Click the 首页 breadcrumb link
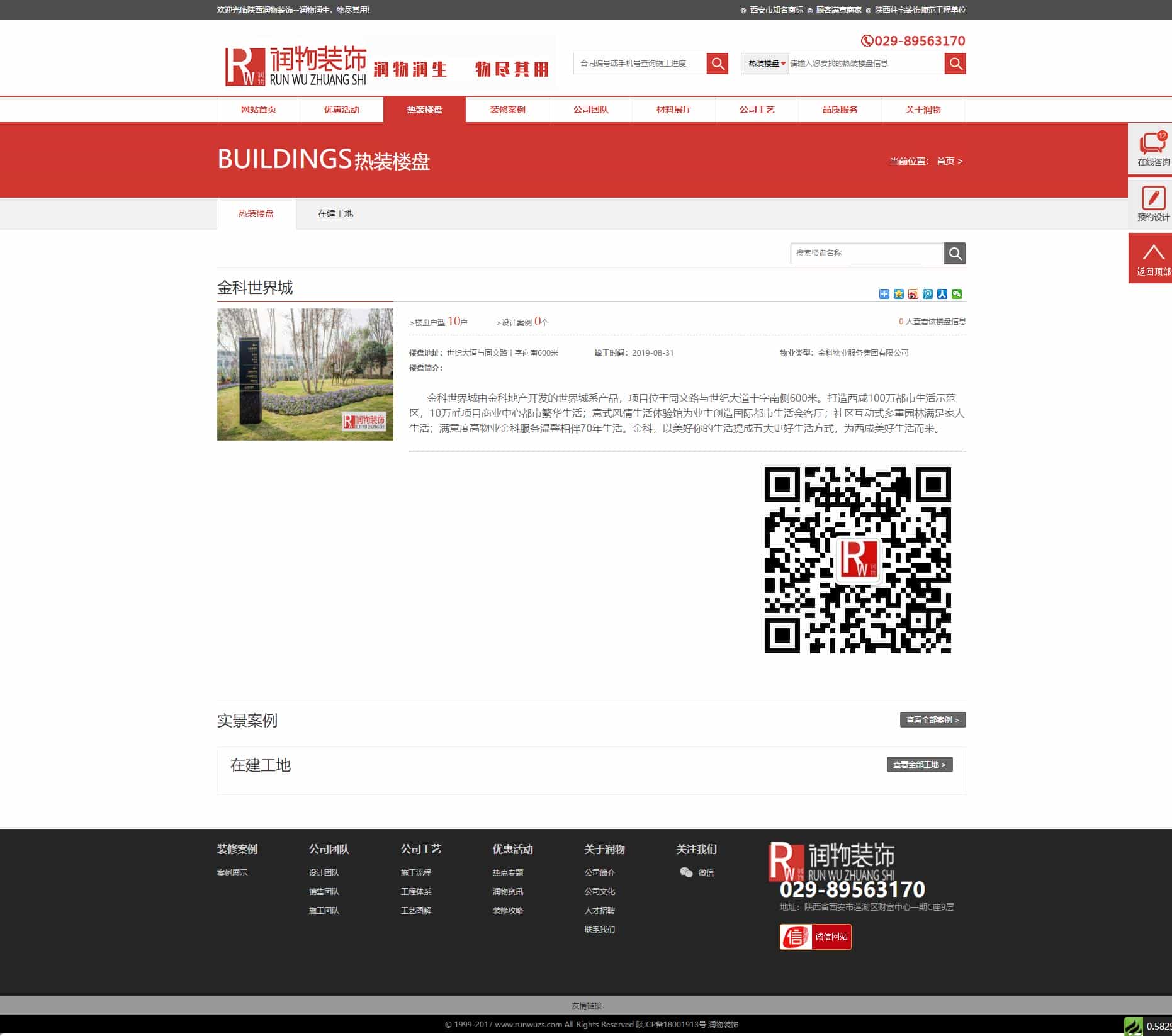 [945, 161]
